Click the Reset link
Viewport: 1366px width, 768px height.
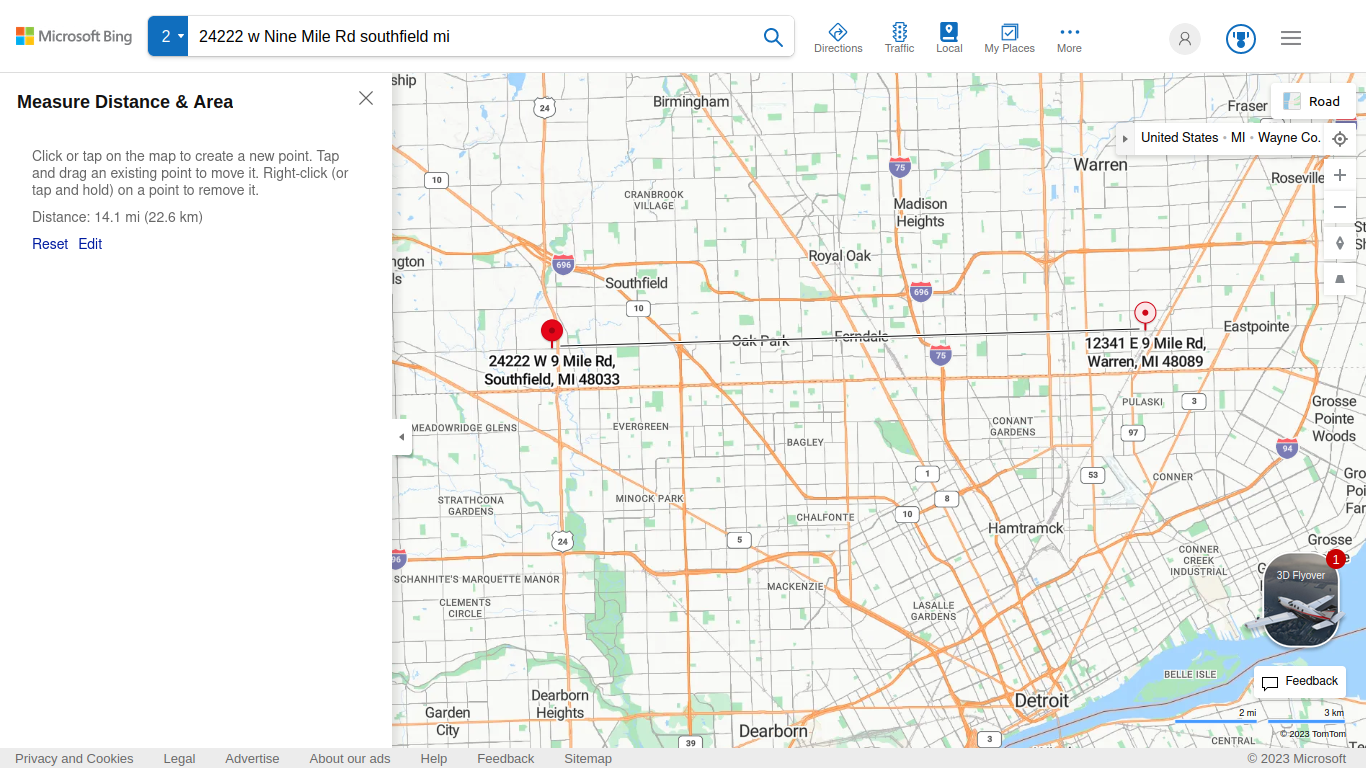[x=50, y=244]
